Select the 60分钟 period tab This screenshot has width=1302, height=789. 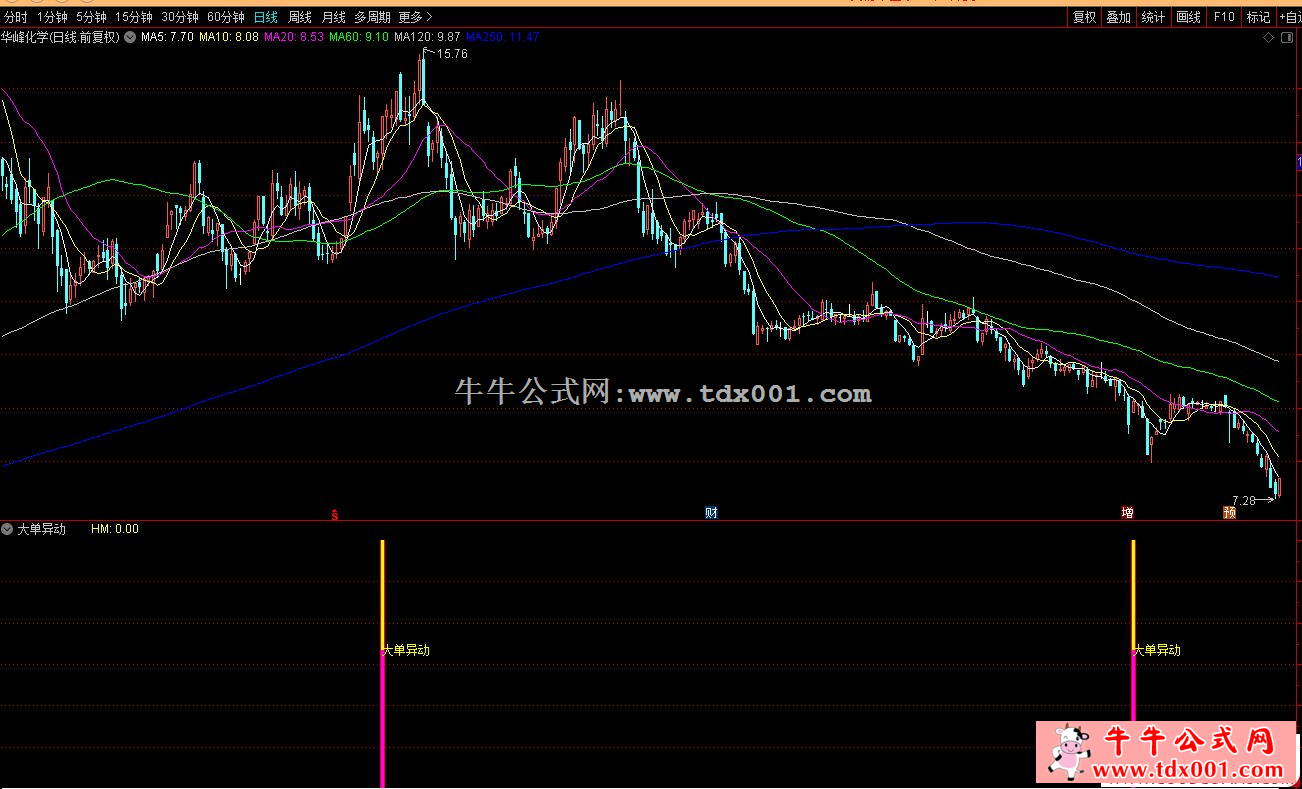(226, 17)
